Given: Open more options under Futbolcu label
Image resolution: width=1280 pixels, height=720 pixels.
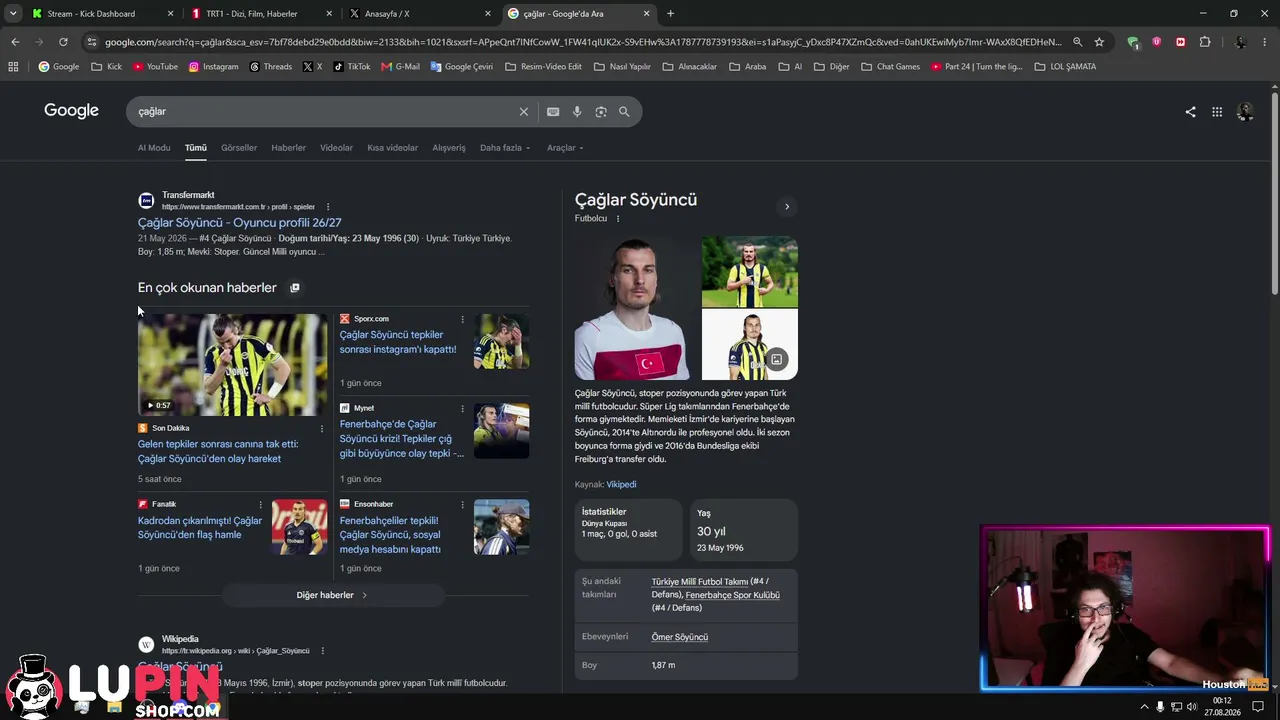Looking at the screenshot, I should [x=618, y=218].
